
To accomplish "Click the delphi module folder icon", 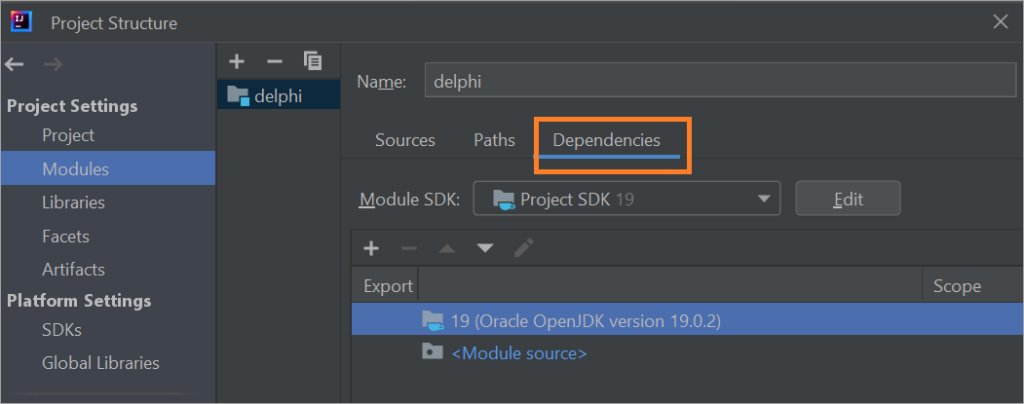I will tap(238, 95).
